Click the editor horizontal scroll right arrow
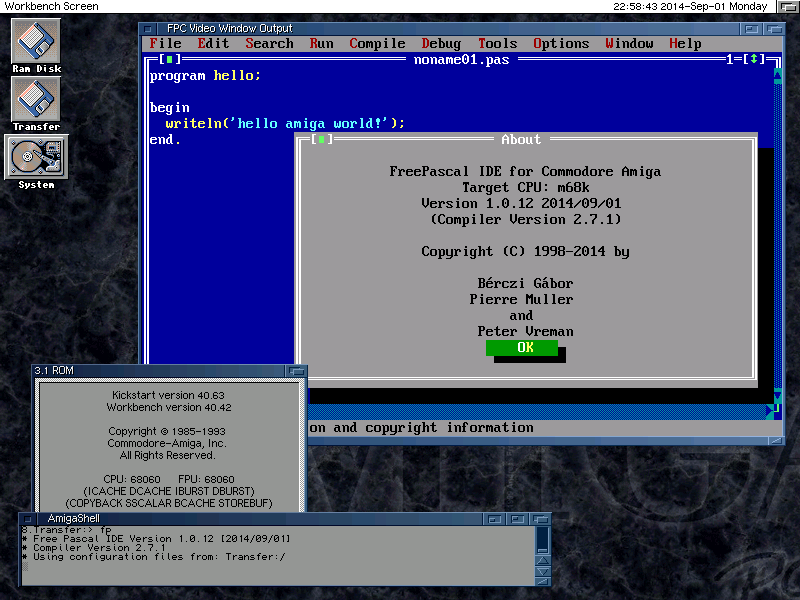This screenshot has height=600, width=800. coord(769,411)
